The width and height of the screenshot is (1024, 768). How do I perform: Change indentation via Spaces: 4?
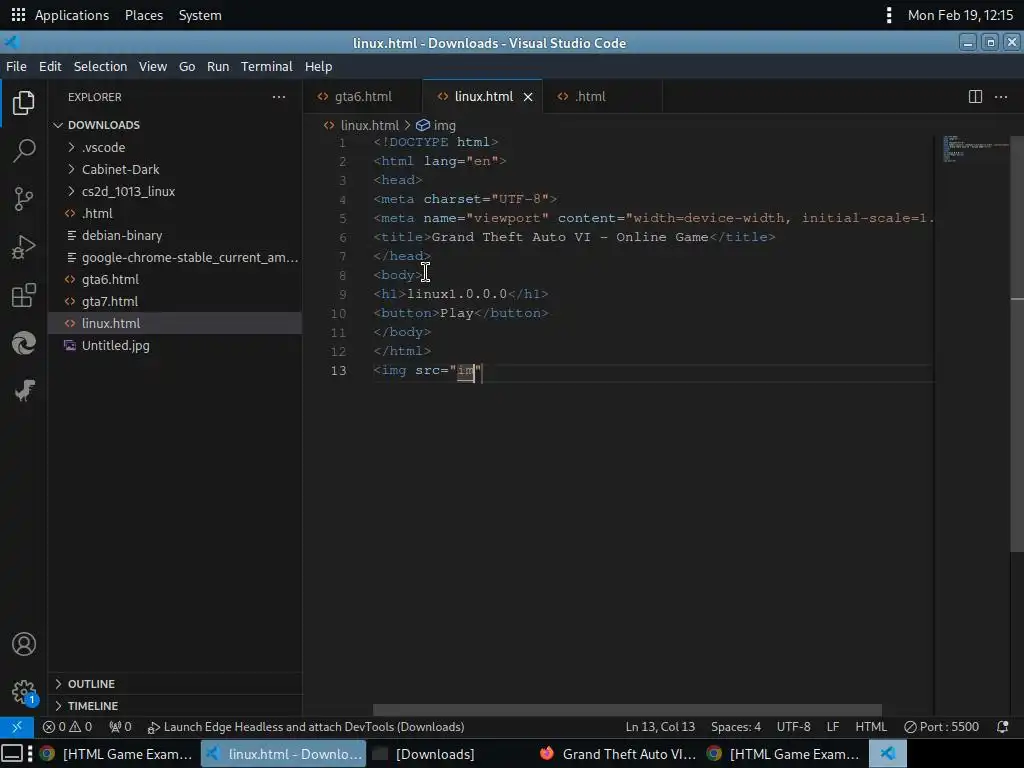736,727
